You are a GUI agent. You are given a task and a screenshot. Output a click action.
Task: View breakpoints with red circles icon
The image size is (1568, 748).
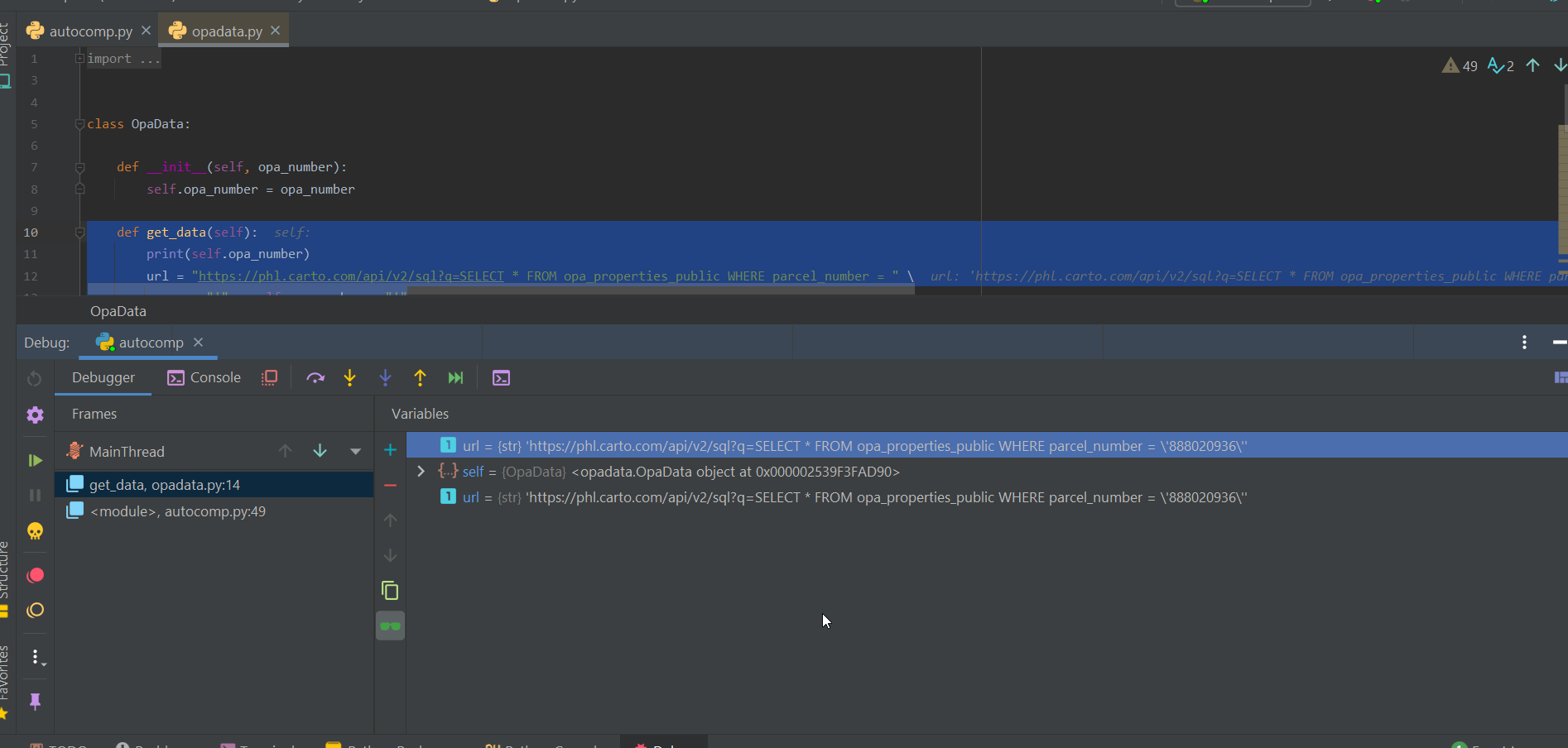coord(35,575)
